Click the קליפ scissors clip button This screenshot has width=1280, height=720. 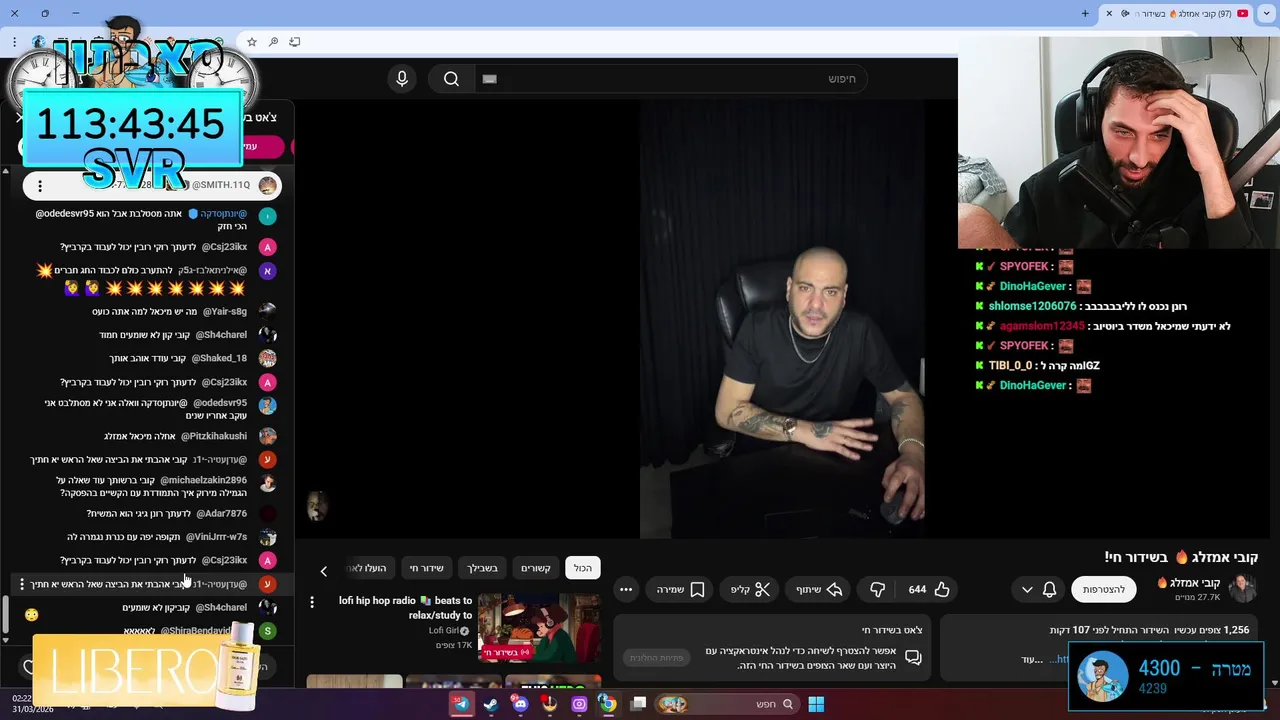pos(750,590)
